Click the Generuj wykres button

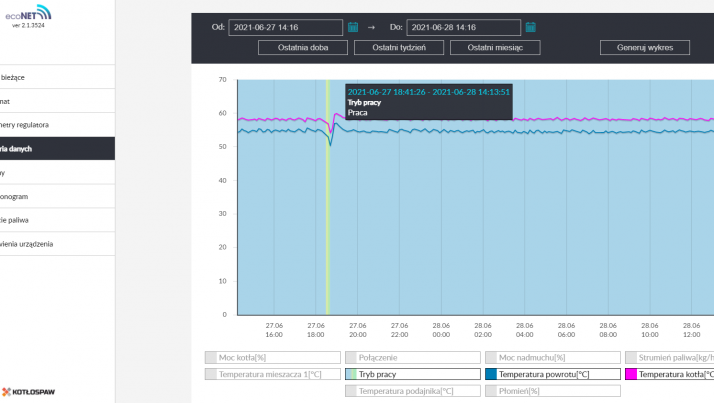[x=645, y=47]
